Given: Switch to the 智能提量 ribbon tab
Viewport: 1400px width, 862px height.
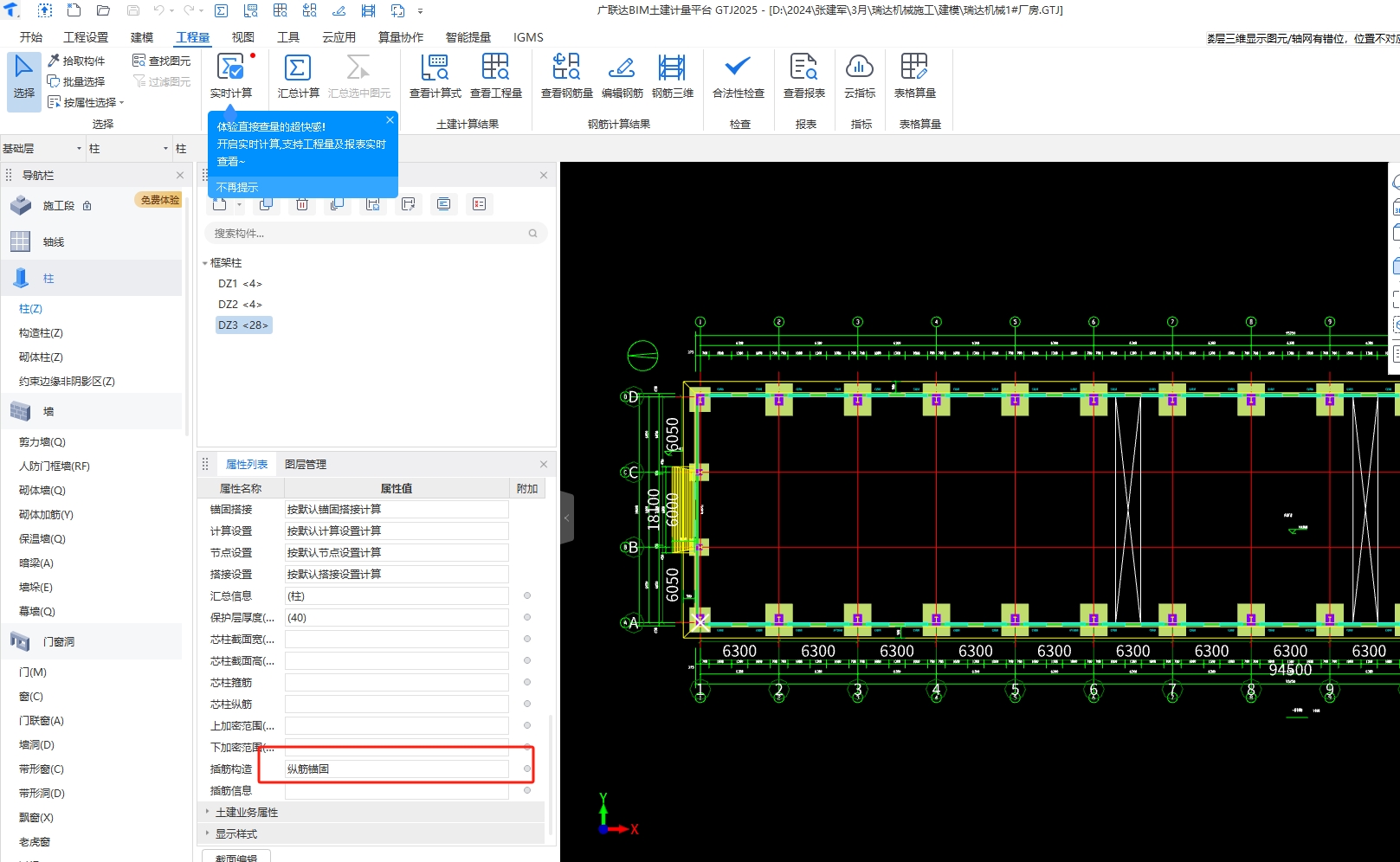Looking at the screenshot, I should [x=468, y=37].
